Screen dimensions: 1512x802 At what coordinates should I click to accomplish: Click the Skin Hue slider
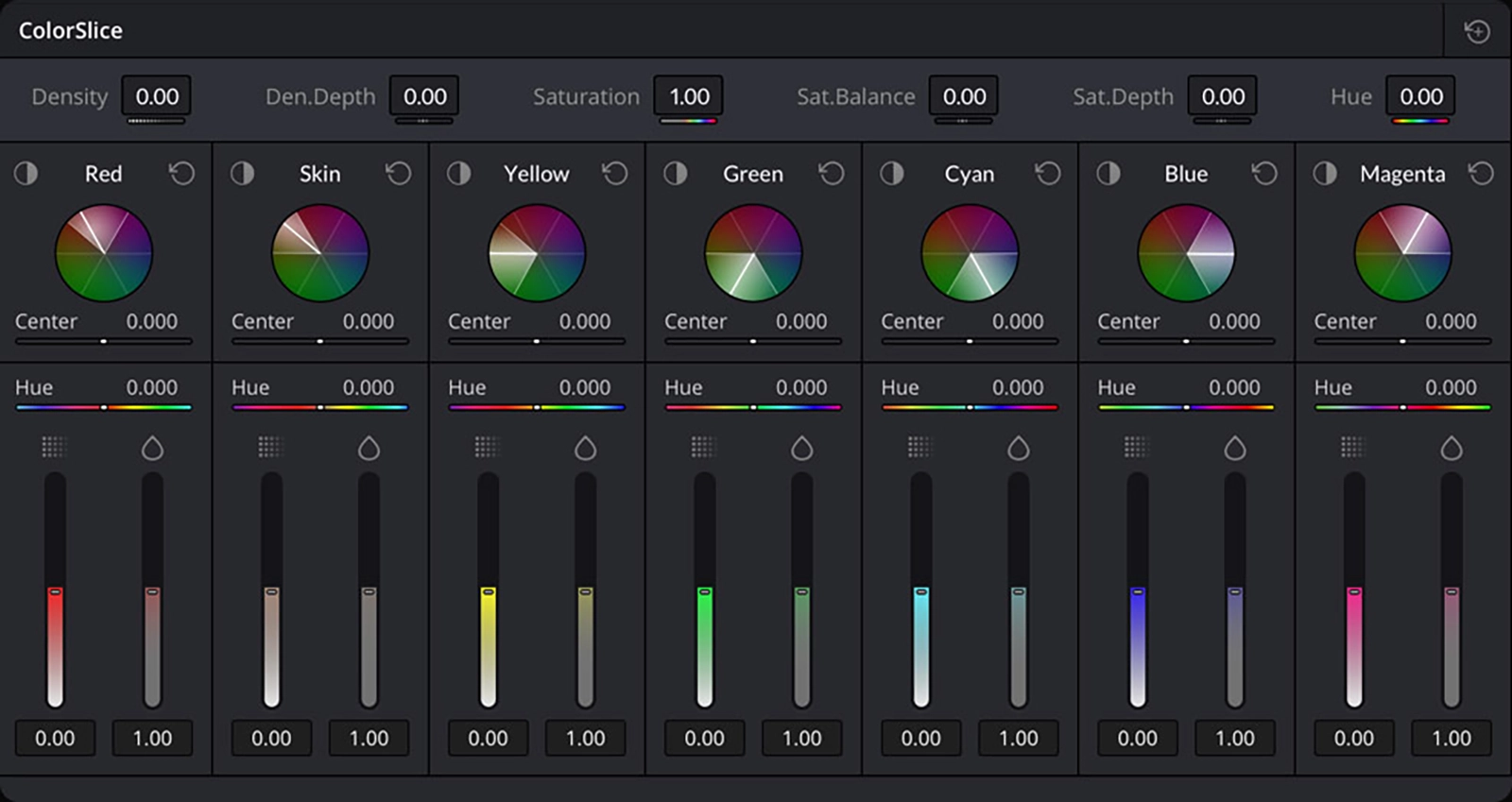coord(320,407)
